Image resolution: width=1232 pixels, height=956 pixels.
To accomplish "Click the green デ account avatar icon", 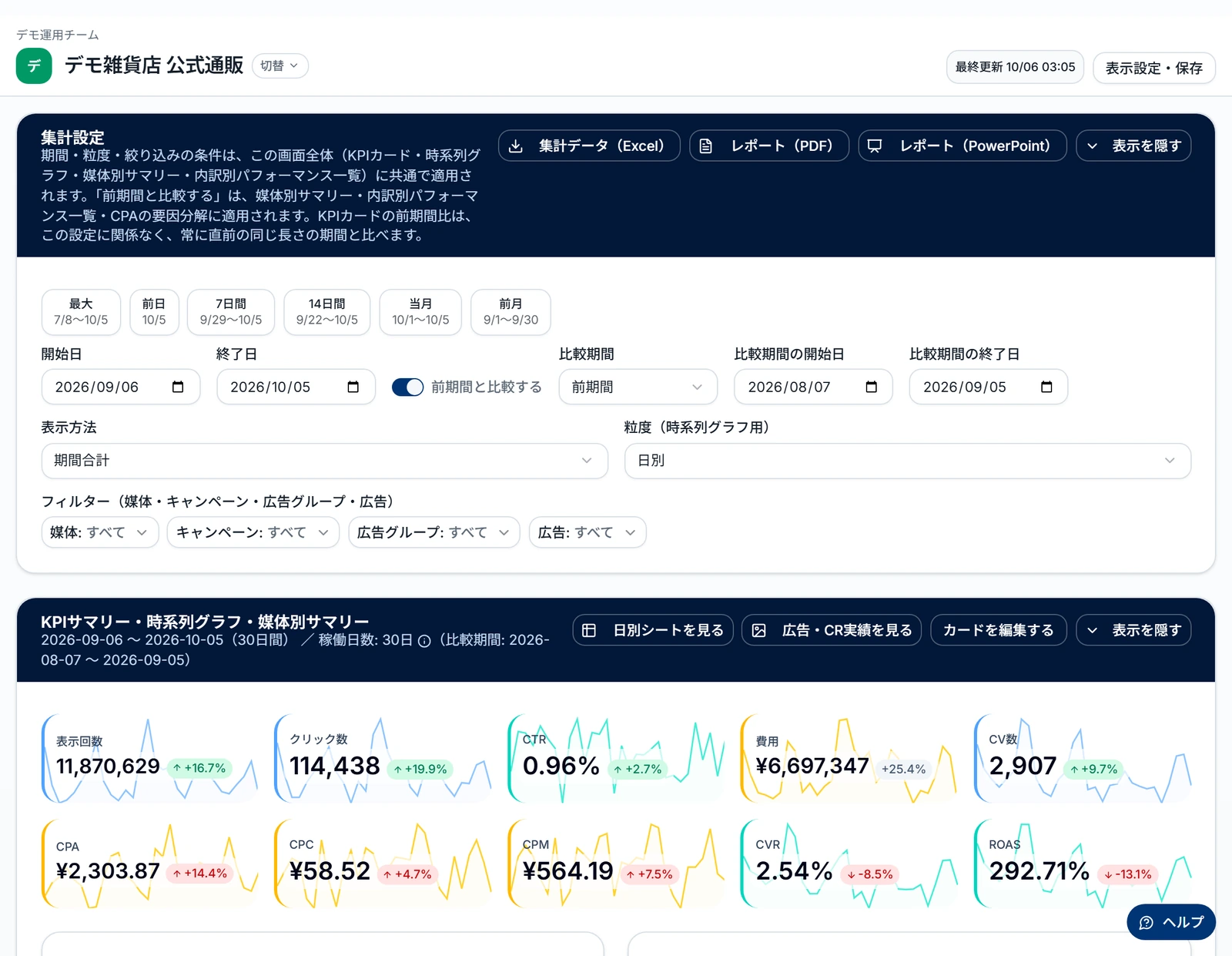I will [x=34, y=65].
